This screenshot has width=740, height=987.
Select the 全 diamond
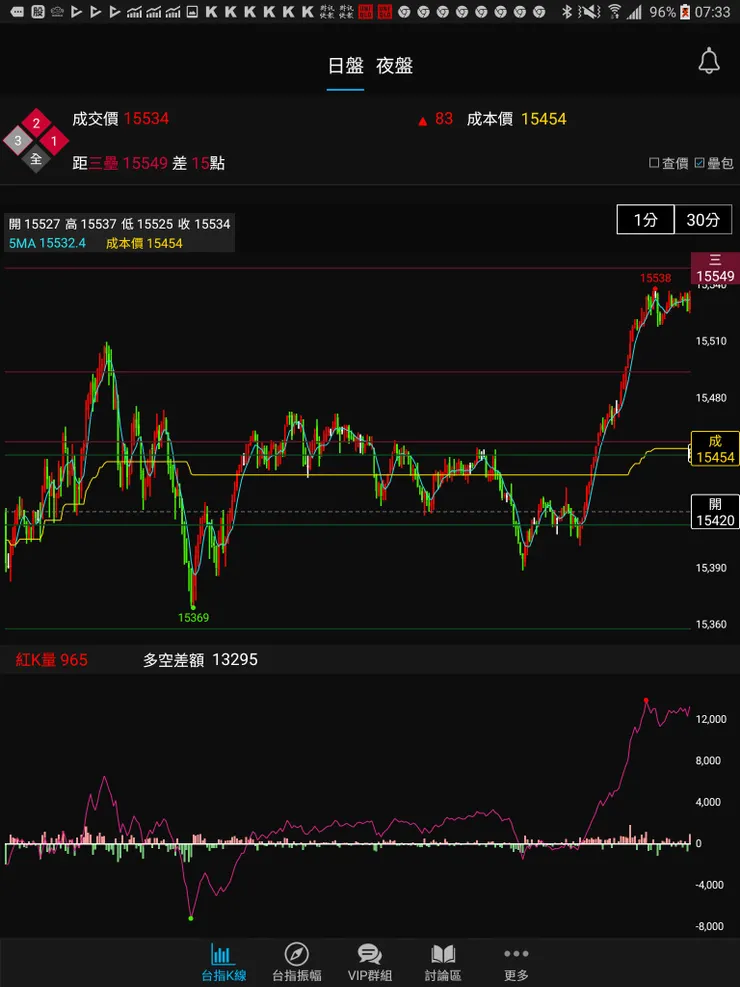tap(36, 159)
